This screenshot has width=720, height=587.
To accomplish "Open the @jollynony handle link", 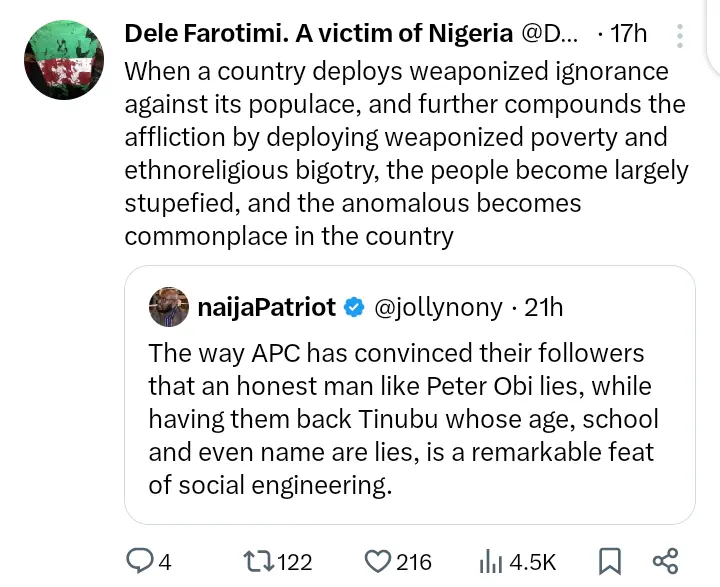I will (x=438, y=307).
